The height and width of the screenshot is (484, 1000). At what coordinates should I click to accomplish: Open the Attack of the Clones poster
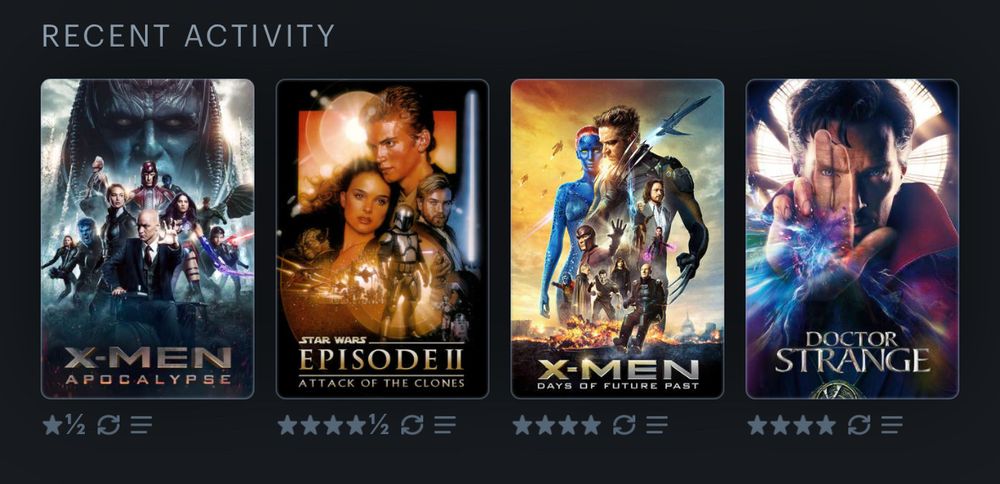[382, 238]
